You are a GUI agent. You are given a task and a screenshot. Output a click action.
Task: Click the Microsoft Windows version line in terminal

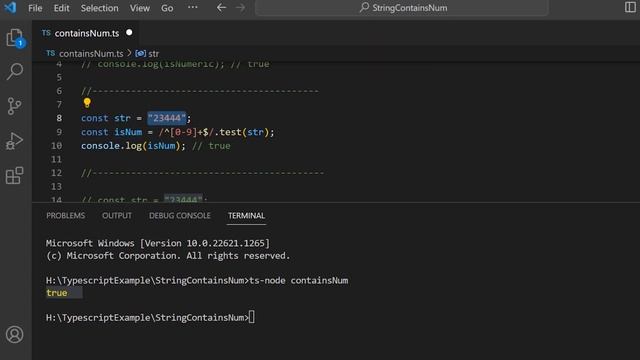point(158,243)
